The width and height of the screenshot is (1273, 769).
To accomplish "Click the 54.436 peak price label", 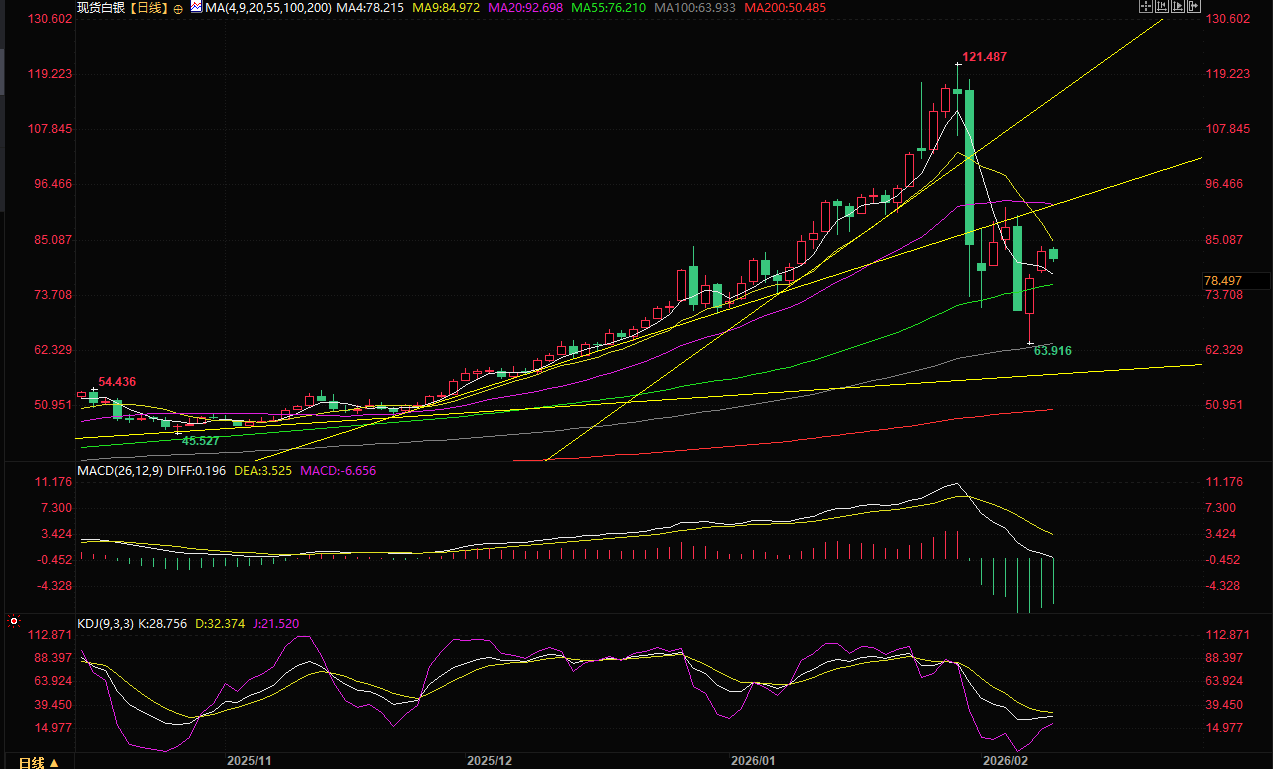I will coord(117,382).
